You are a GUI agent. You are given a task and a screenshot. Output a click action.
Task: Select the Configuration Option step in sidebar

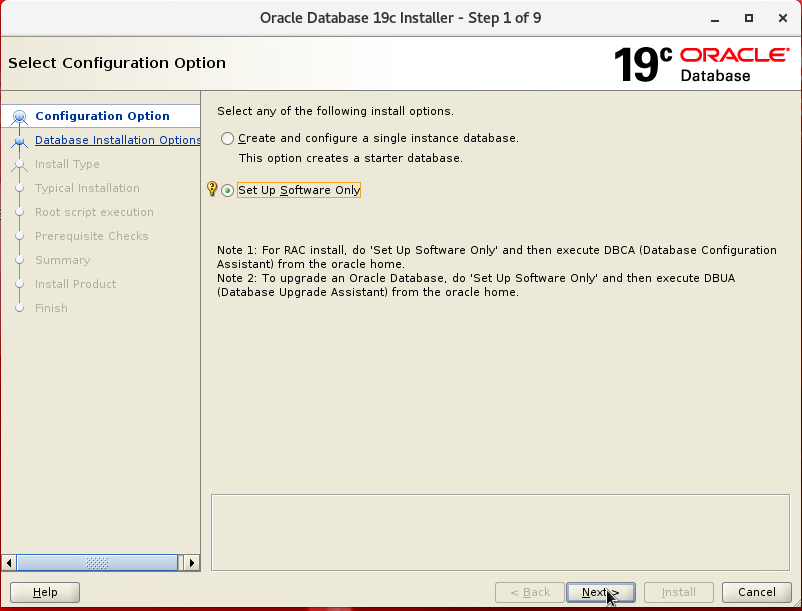[x=102, y=116]
